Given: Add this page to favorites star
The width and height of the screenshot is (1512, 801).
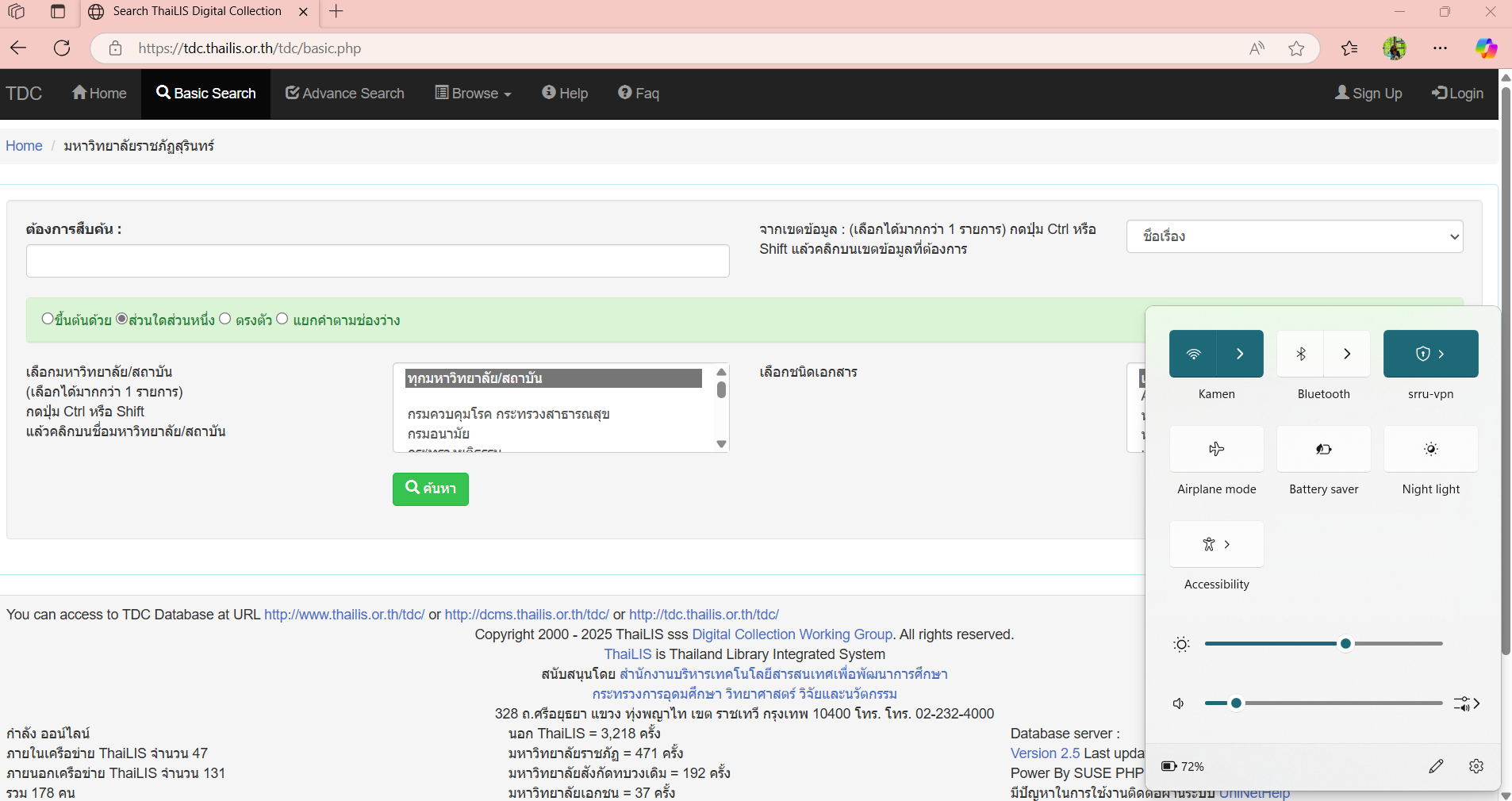Looking at the screenshot, I should 1296,48.
